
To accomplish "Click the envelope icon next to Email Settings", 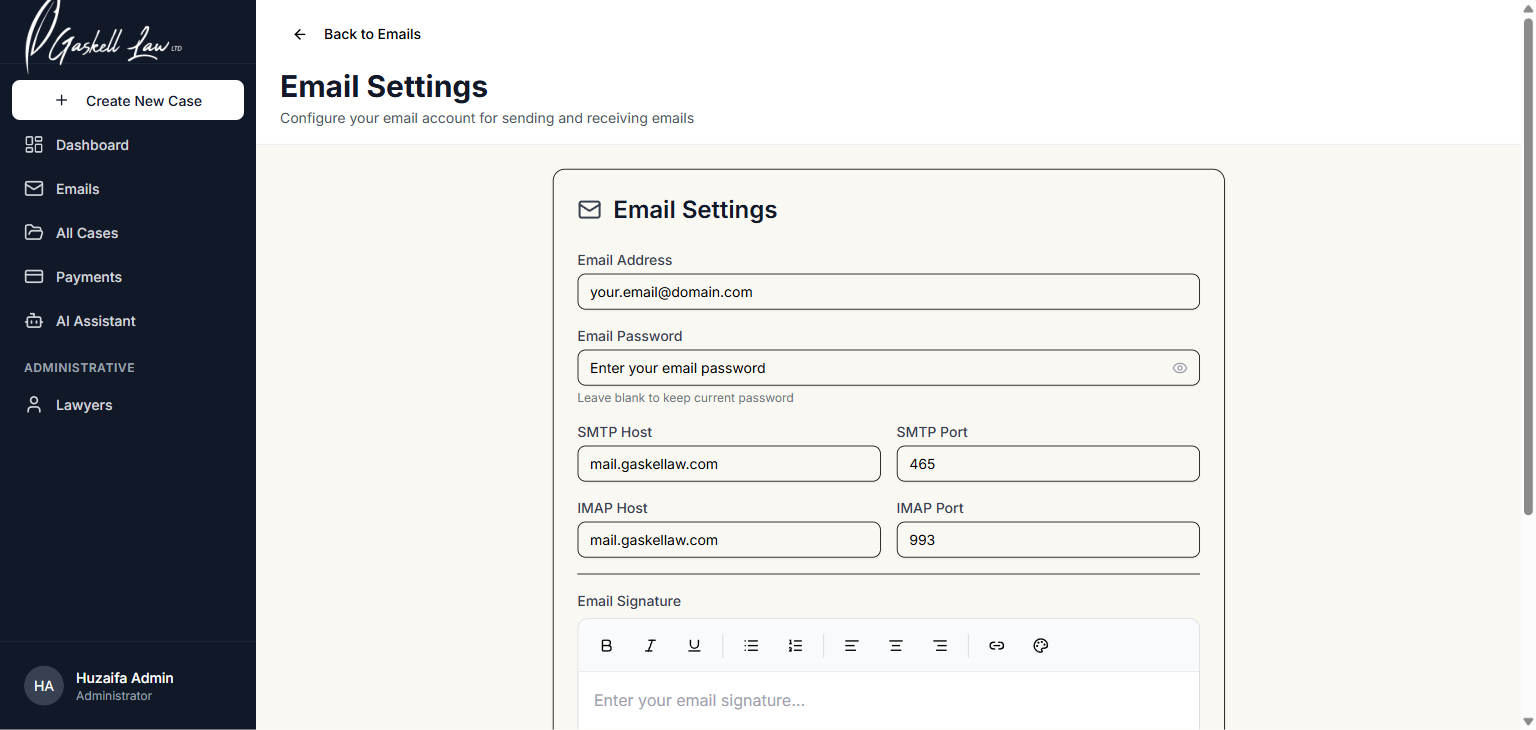I will 589,209.
